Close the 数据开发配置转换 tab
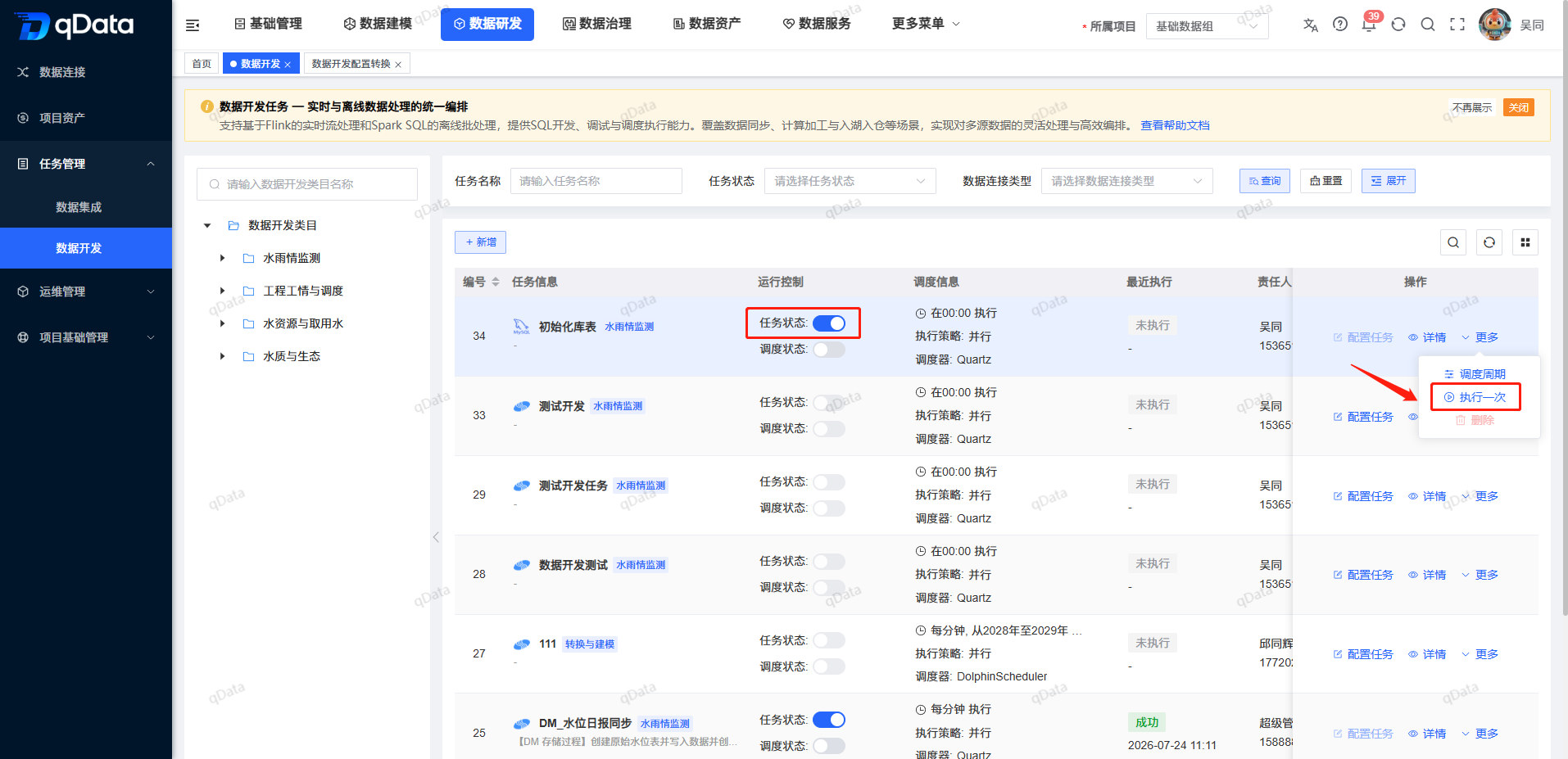 click(398, 65)
